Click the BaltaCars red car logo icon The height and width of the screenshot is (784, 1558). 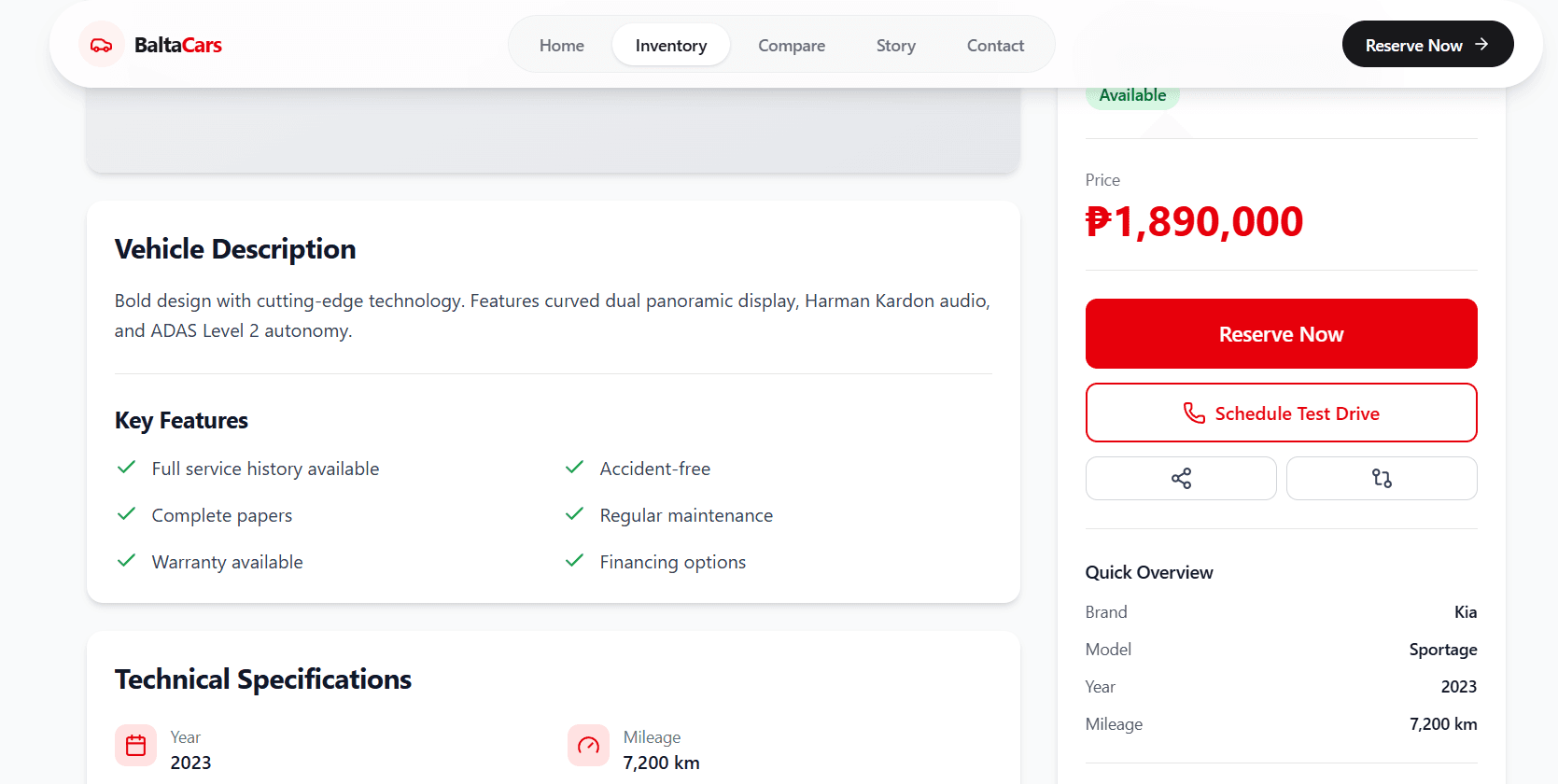point(102,45)
